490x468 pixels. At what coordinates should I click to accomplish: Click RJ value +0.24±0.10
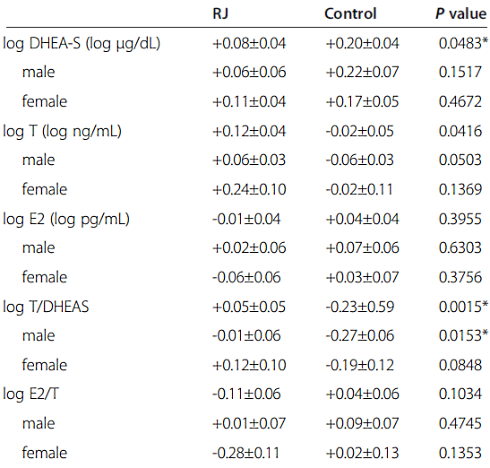pyautogui.click(x=249, y=190)
